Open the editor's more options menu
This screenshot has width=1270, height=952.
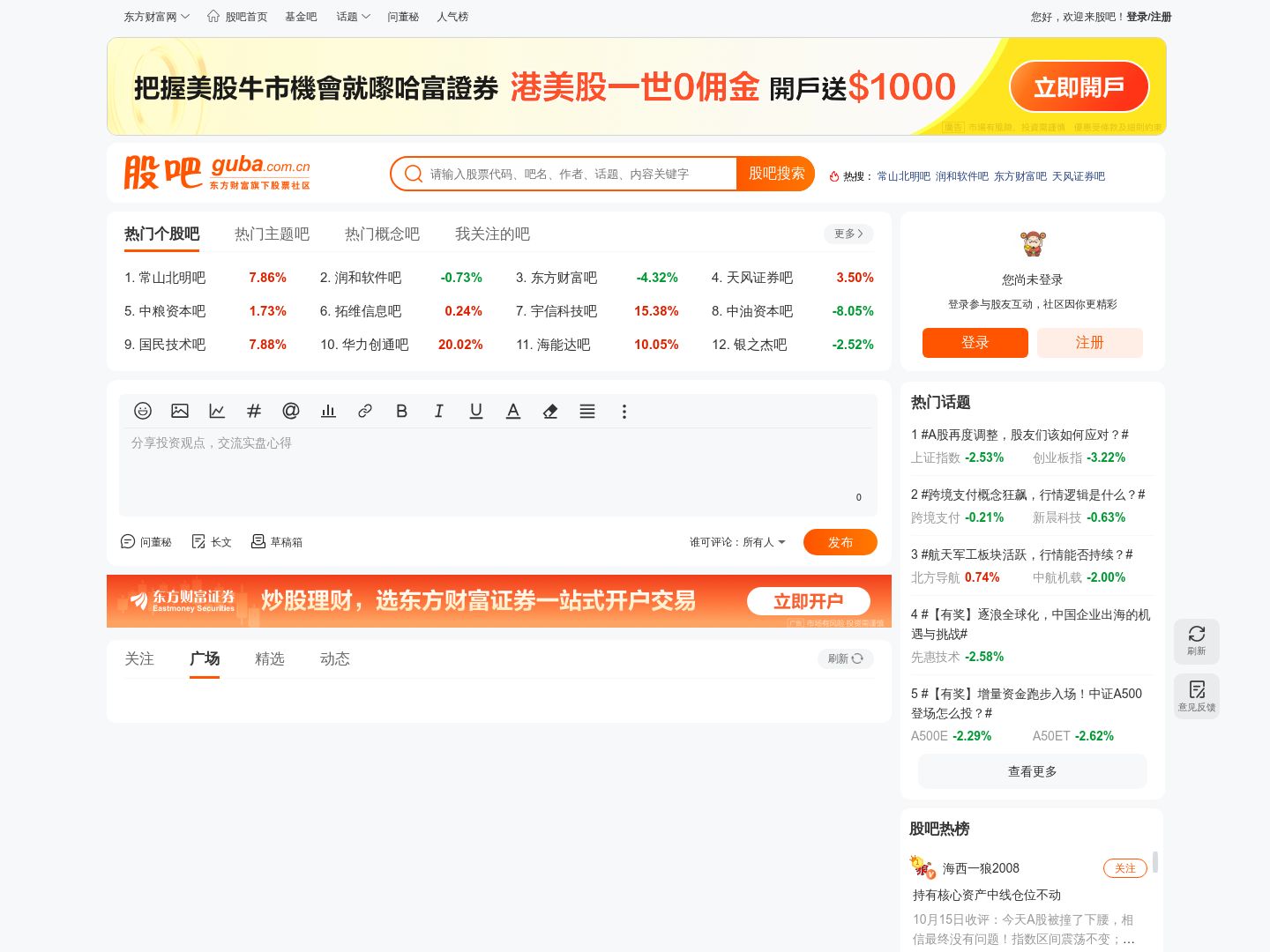624,411
